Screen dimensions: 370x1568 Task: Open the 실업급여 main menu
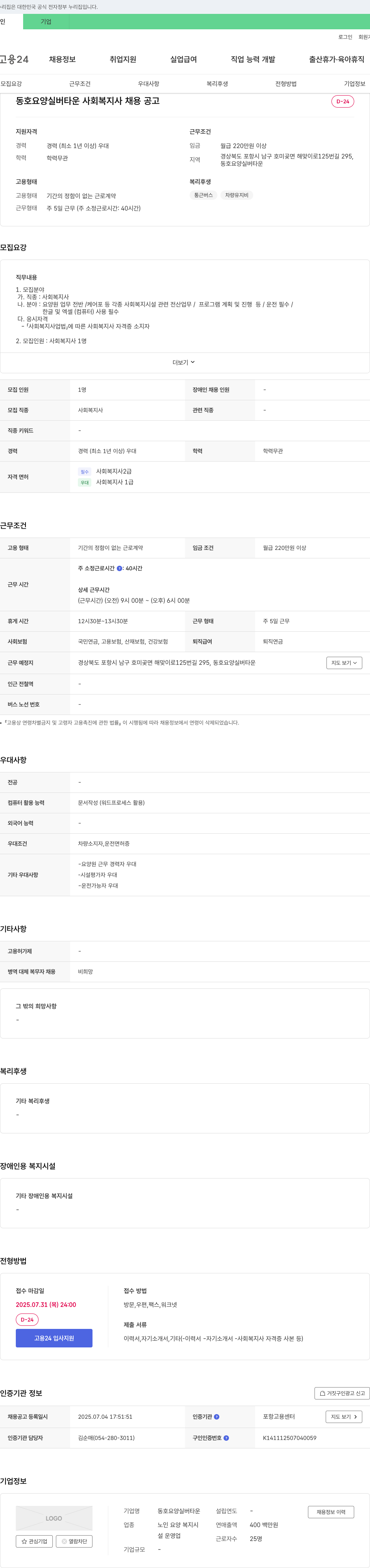(183, 59)
